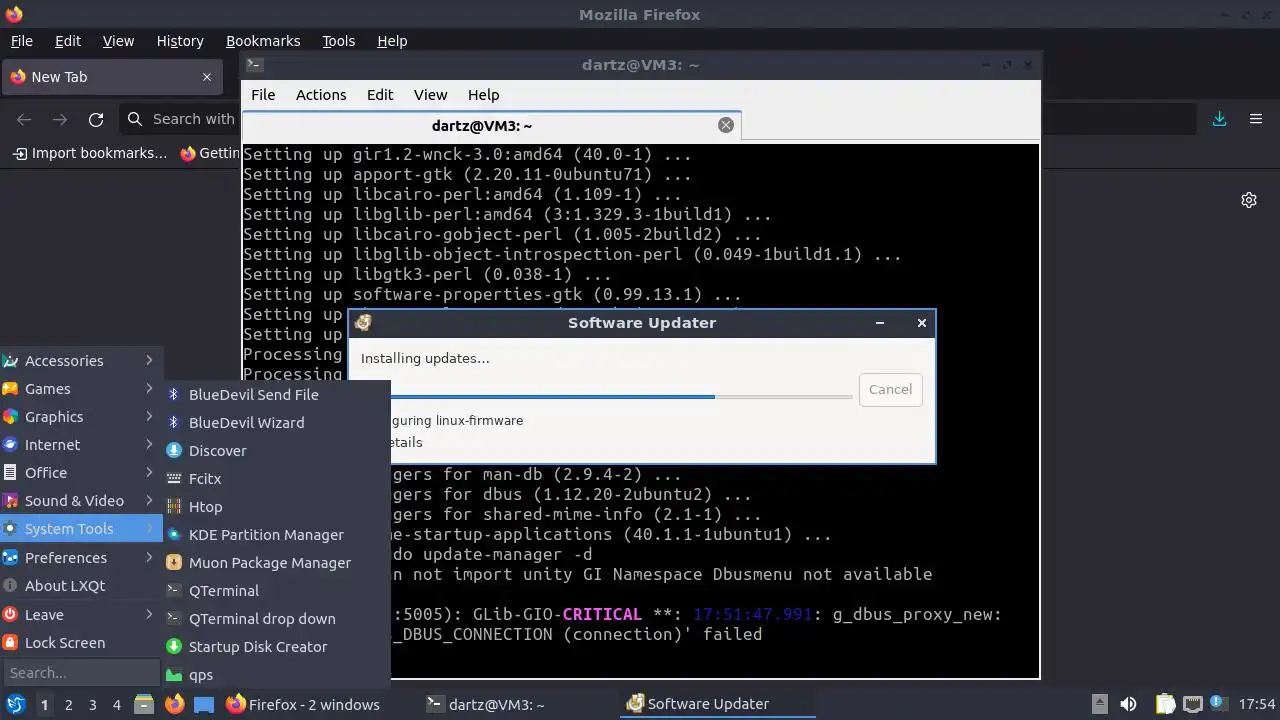Open file manager from panel quicklaunch
Image resolution: width=1280 pixels, height=720 pixels.
144,704
